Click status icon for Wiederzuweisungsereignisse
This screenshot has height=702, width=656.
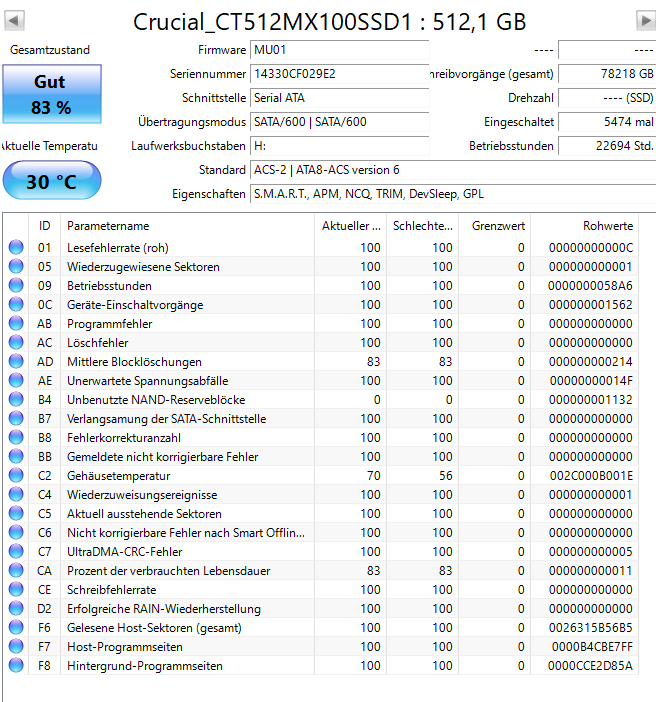click(16, 495)
